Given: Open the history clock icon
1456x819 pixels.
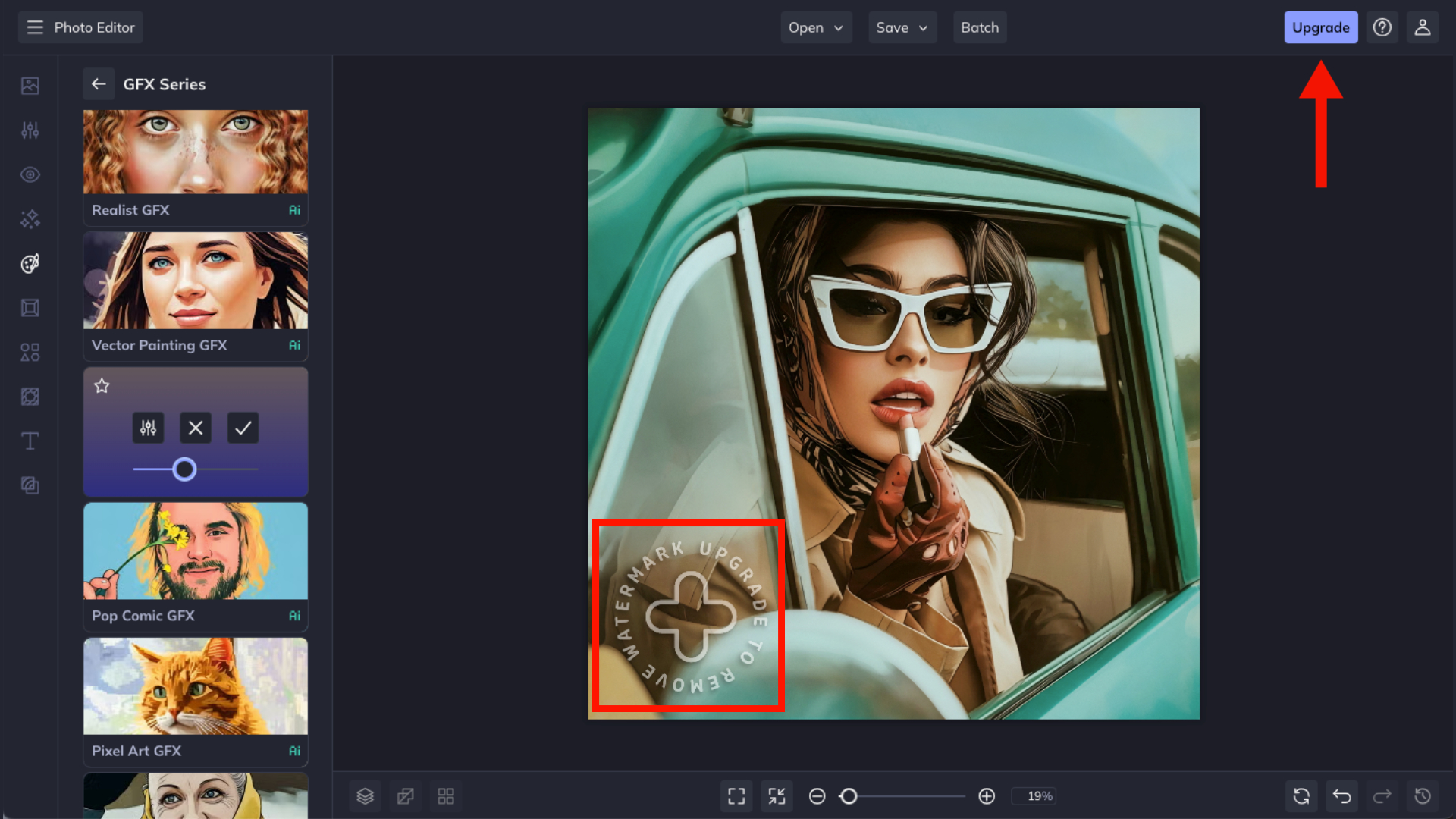Looking at the screenshot, I should [1423, 796].
